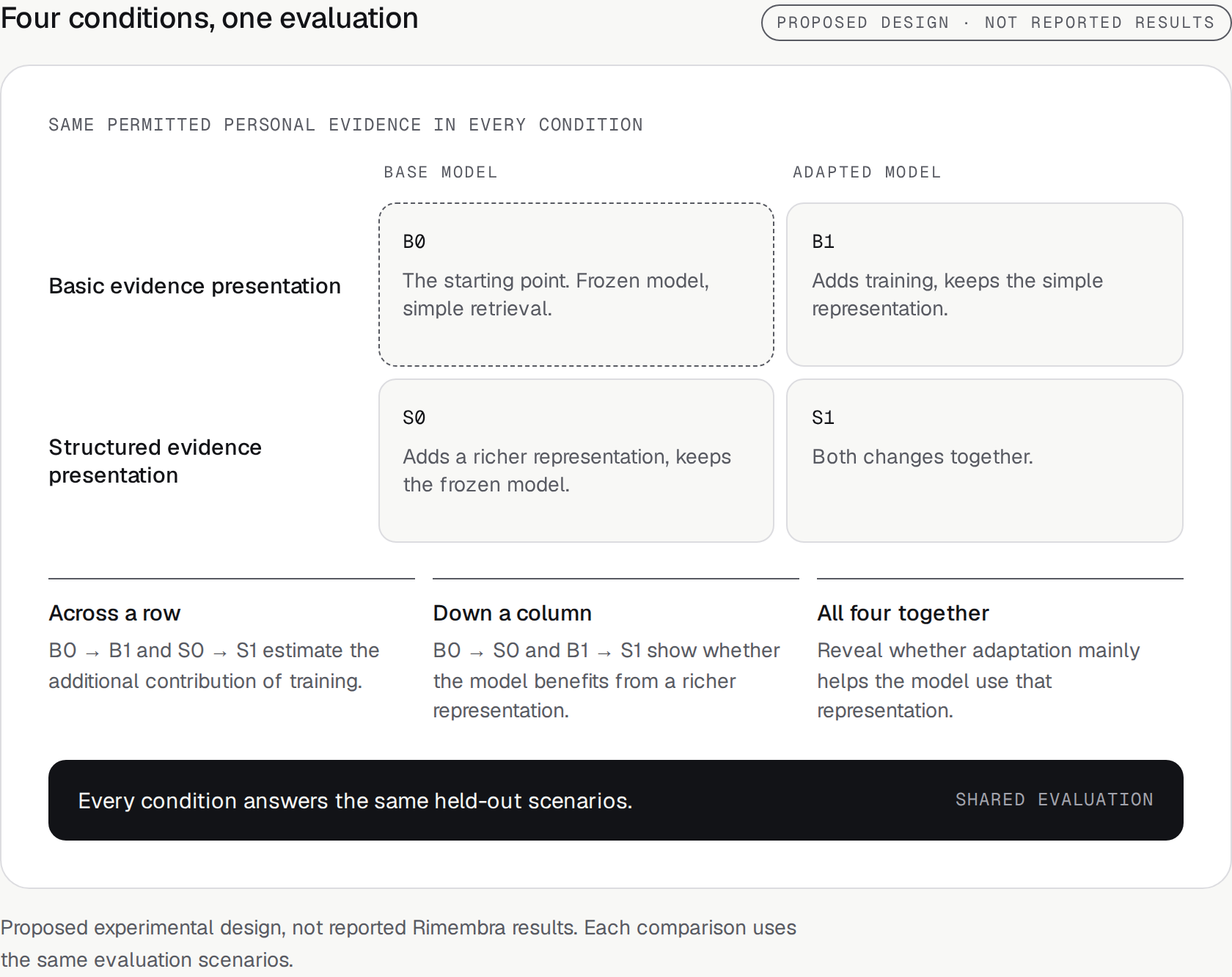Click the 'Proposed experimental design' caption text
The width and height of the screenshot is (1232, 977).
[x=398, y=944]
